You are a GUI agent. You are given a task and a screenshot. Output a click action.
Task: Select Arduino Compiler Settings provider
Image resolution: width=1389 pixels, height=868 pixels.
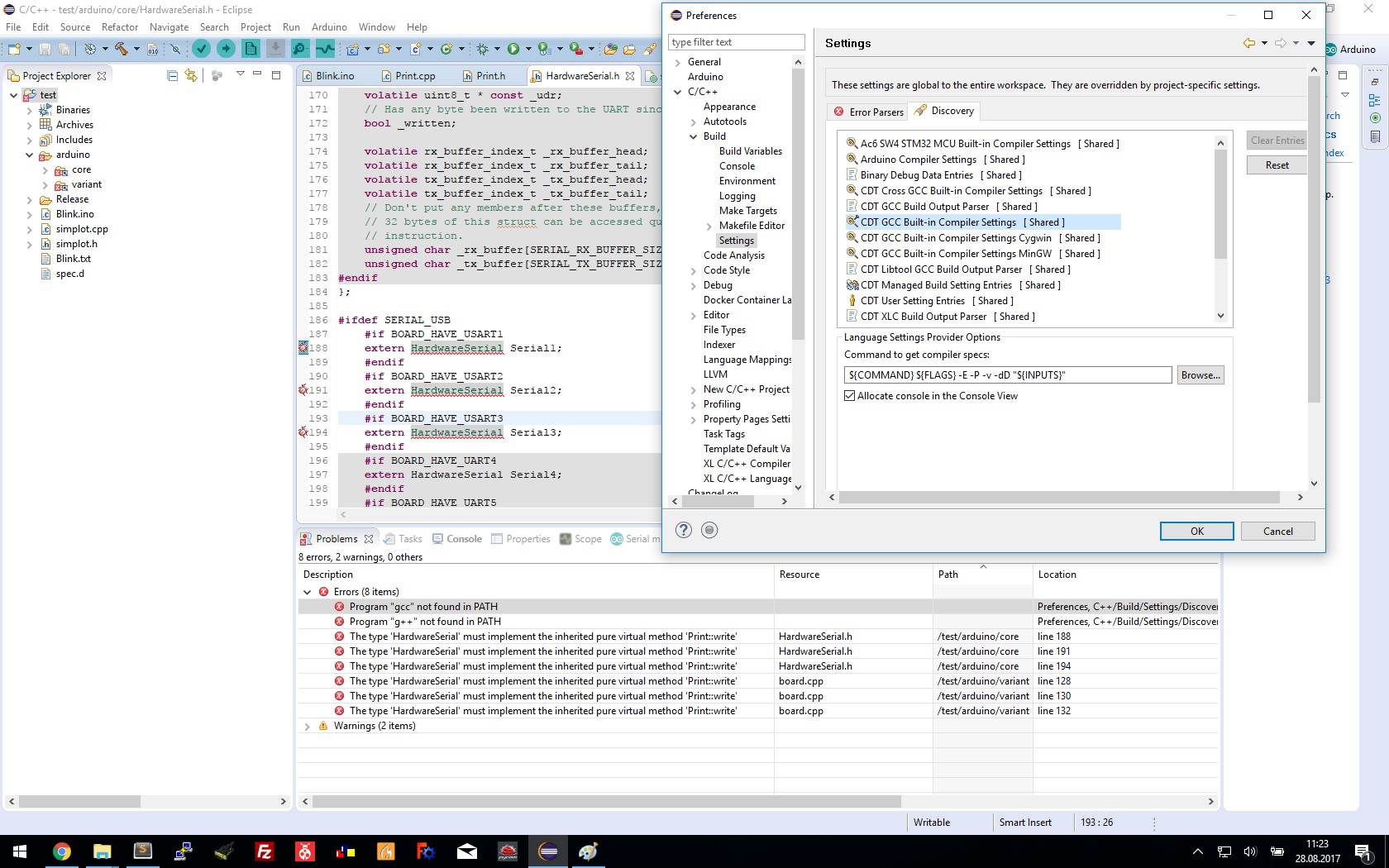(x=935, y=160)
